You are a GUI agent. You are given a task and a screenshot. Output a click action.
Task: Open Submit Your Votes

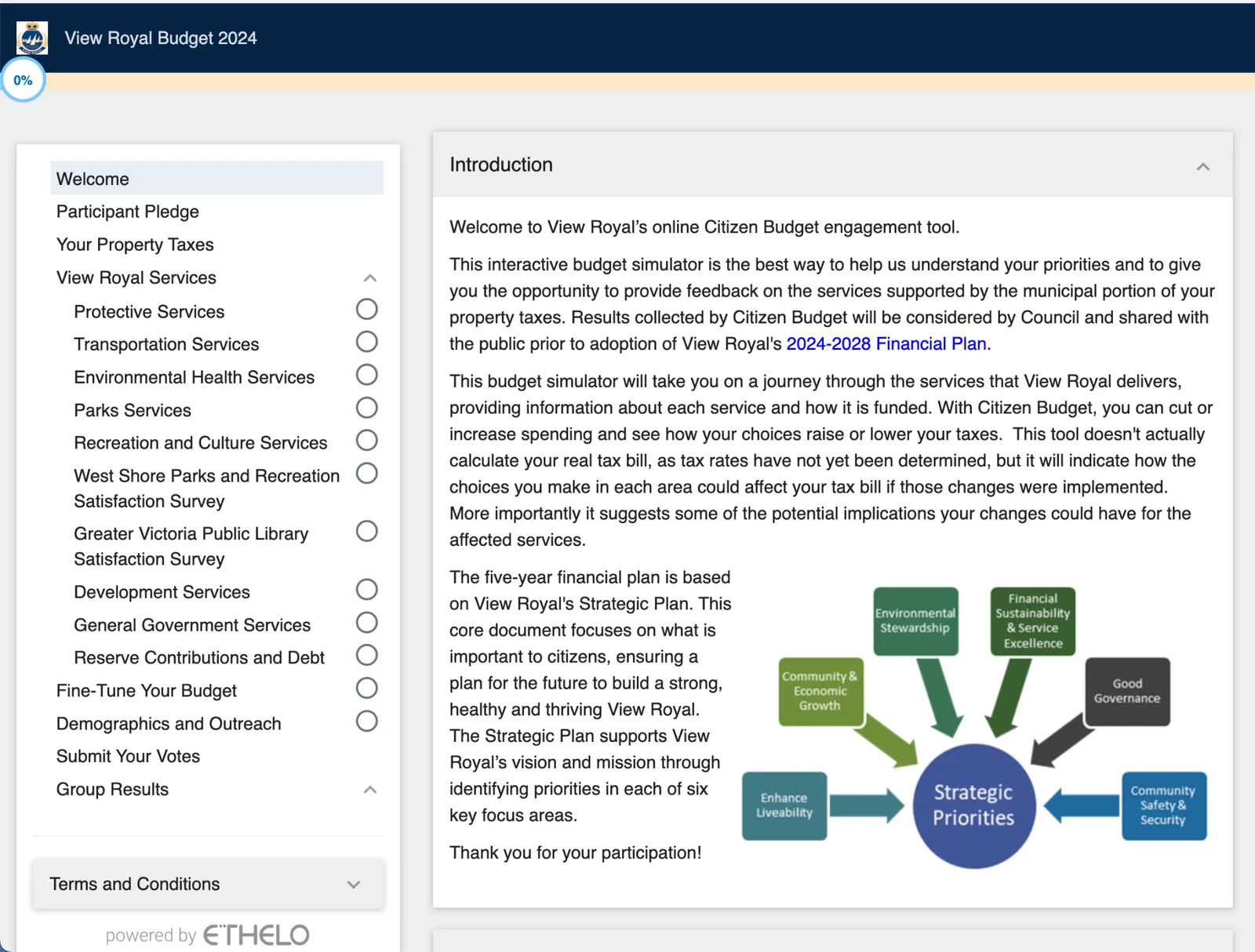pos(128,757)
